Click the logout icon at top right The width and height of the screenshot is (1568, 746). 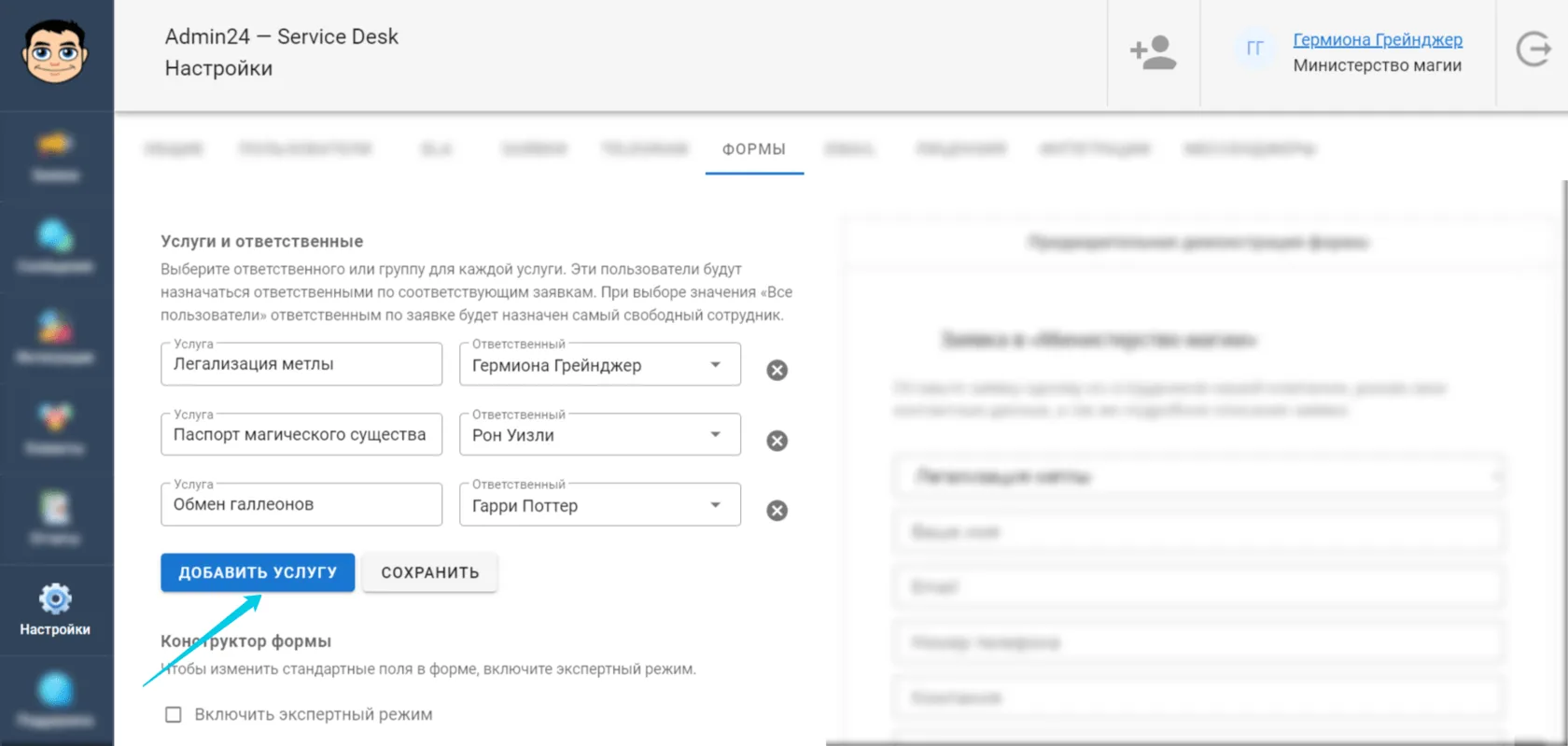[x=1533, y=49]
